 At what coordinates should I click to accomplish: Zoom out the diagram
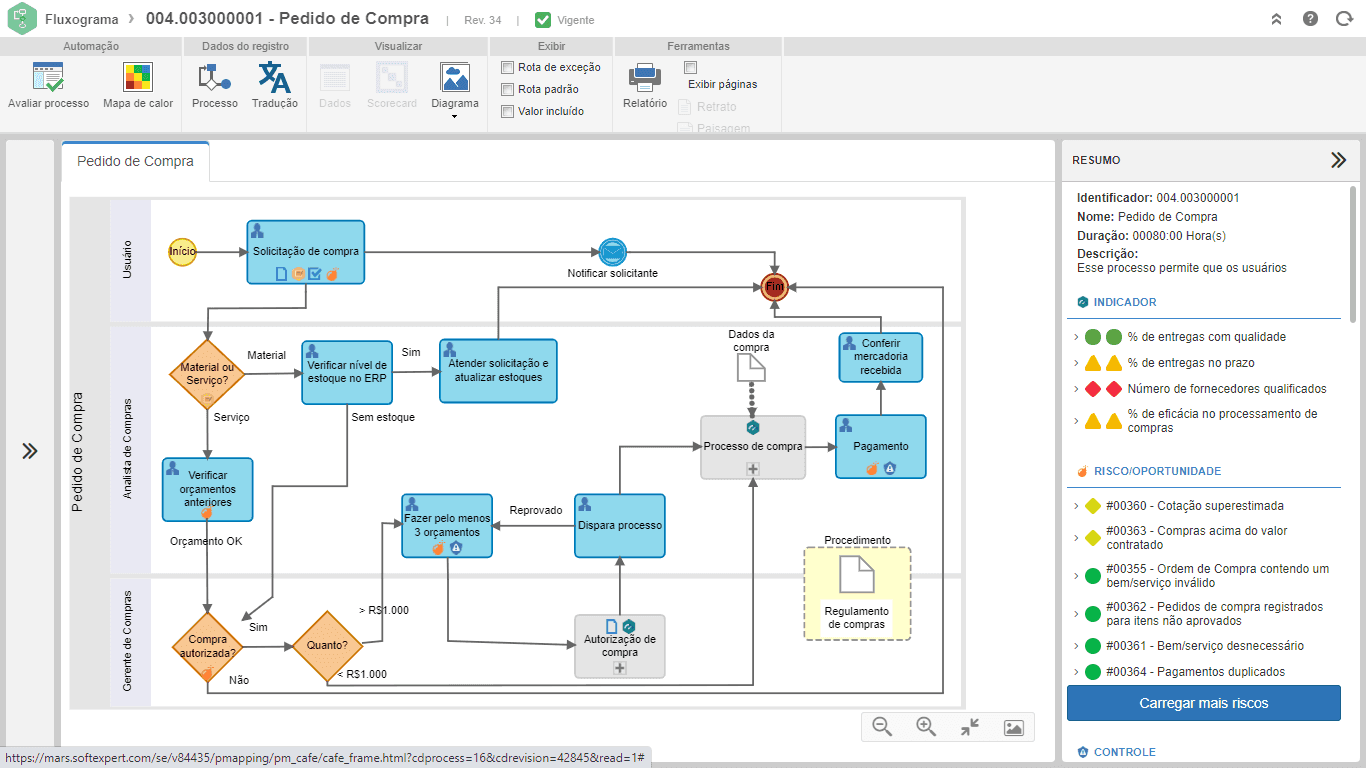tap(882, 727)
